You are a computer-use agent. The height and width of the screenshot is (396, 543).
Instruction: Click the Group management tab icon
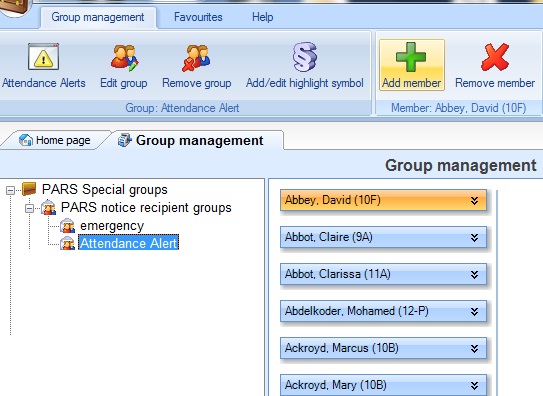coord(125,140)
